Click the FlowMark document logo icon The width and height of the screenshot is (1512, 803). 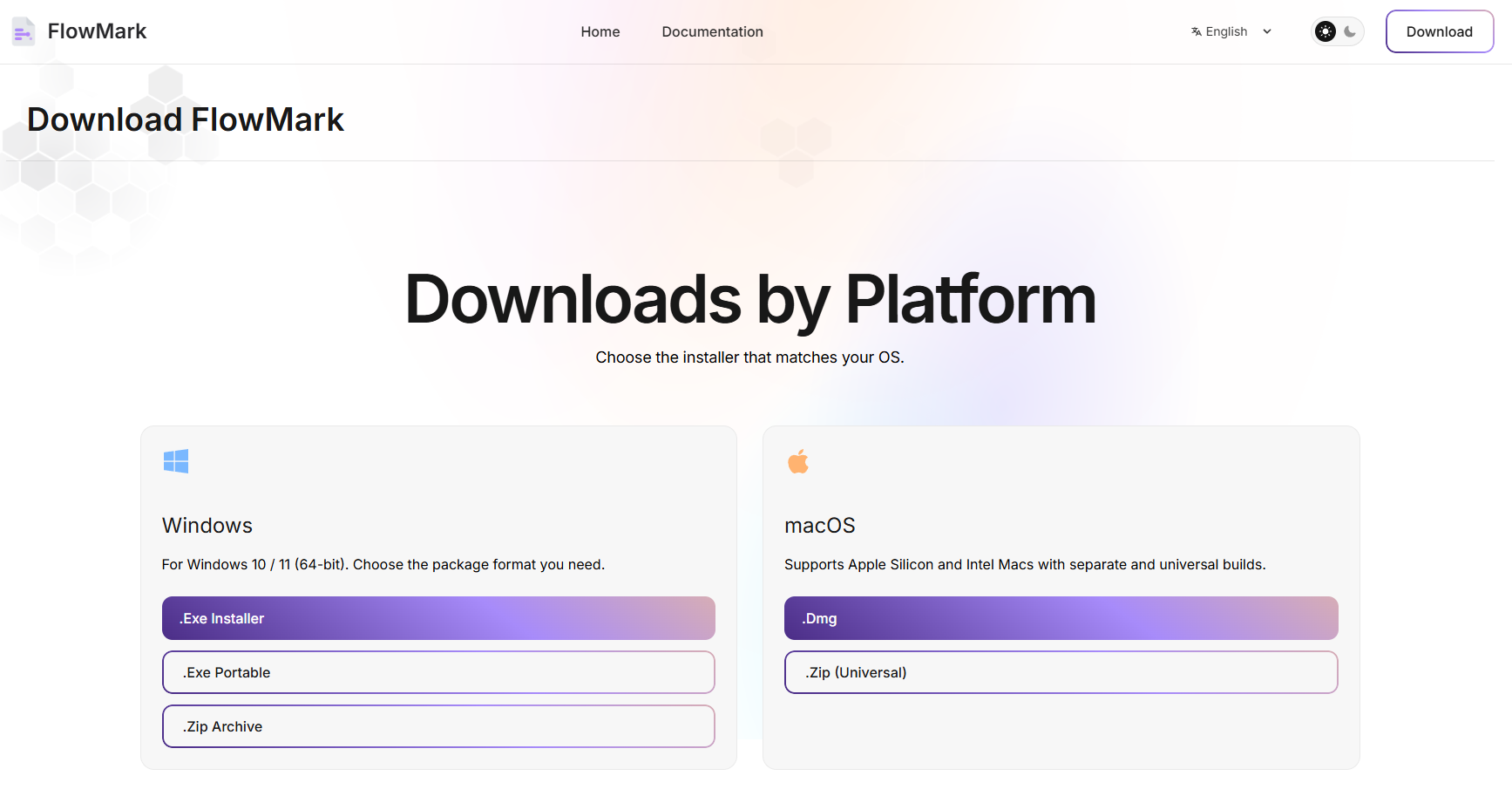point(23,31)
